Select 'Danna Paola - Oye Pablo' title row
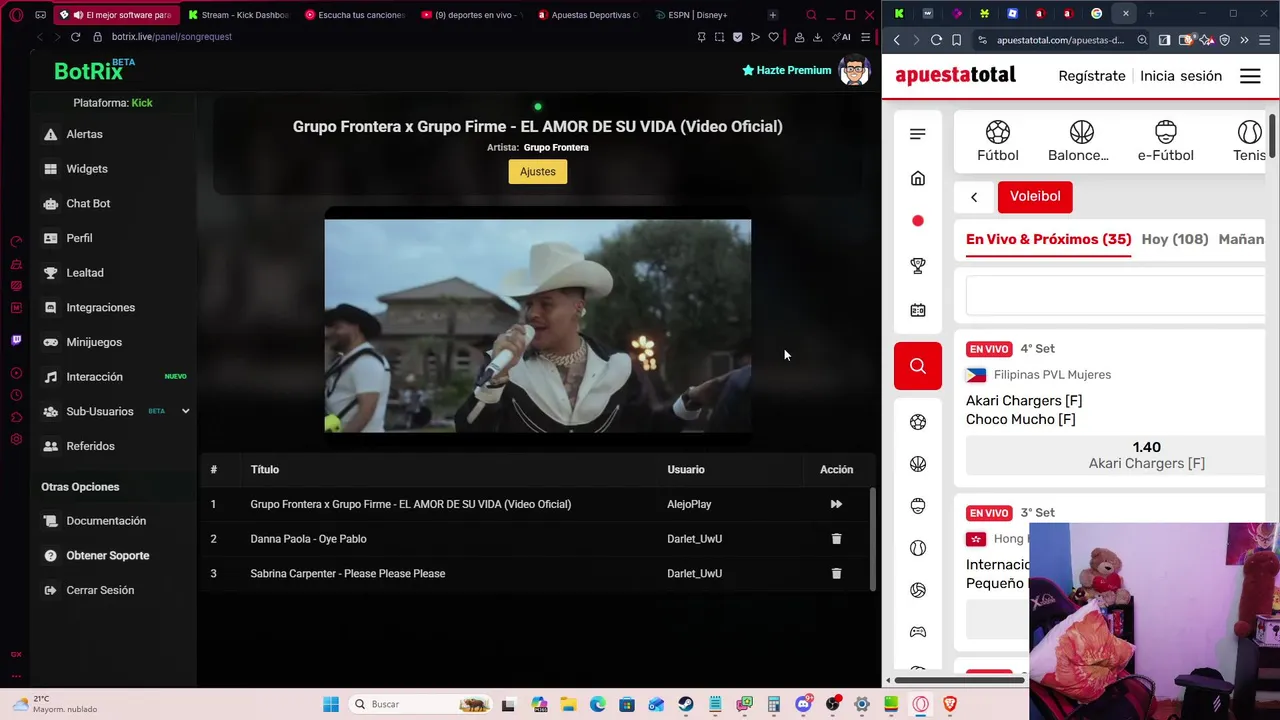1280x720 pixels. pyautogui.click(x=308, y=539)
